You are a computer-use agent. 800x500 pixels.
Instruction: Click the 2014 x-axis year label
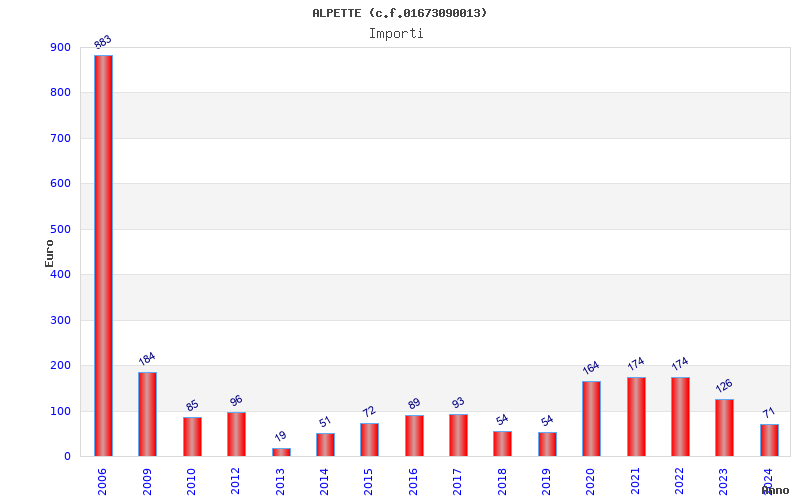324,482
